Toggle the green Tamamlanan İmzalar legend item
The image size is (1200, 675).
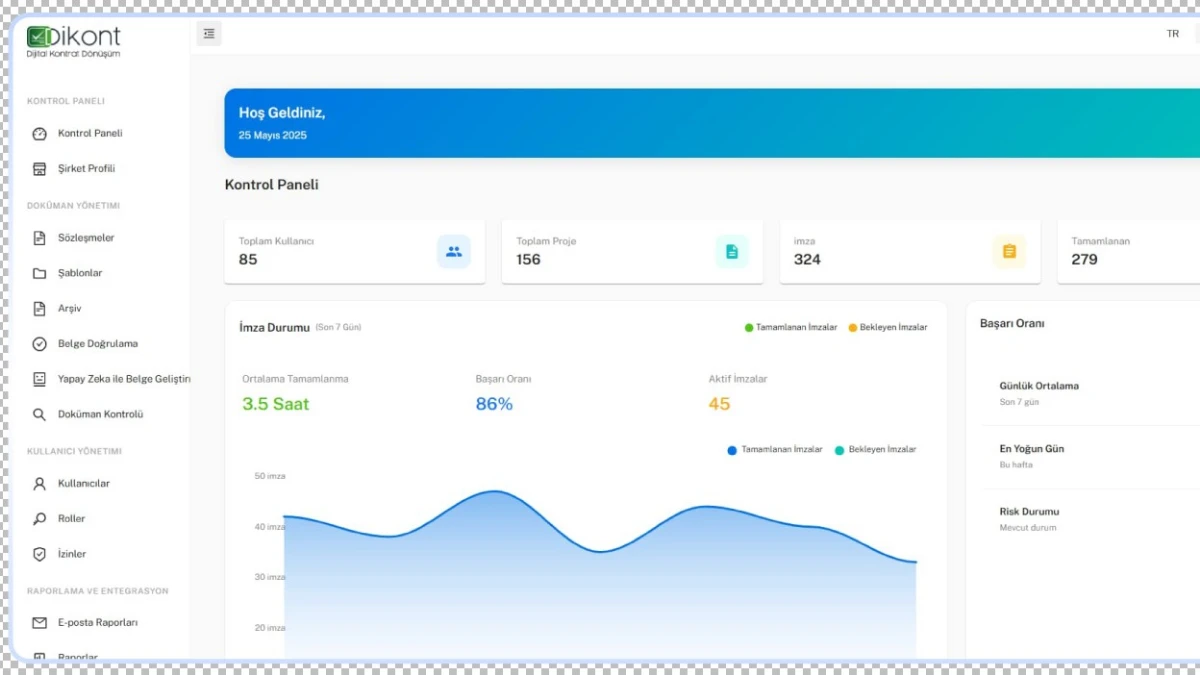coord(790,328)
